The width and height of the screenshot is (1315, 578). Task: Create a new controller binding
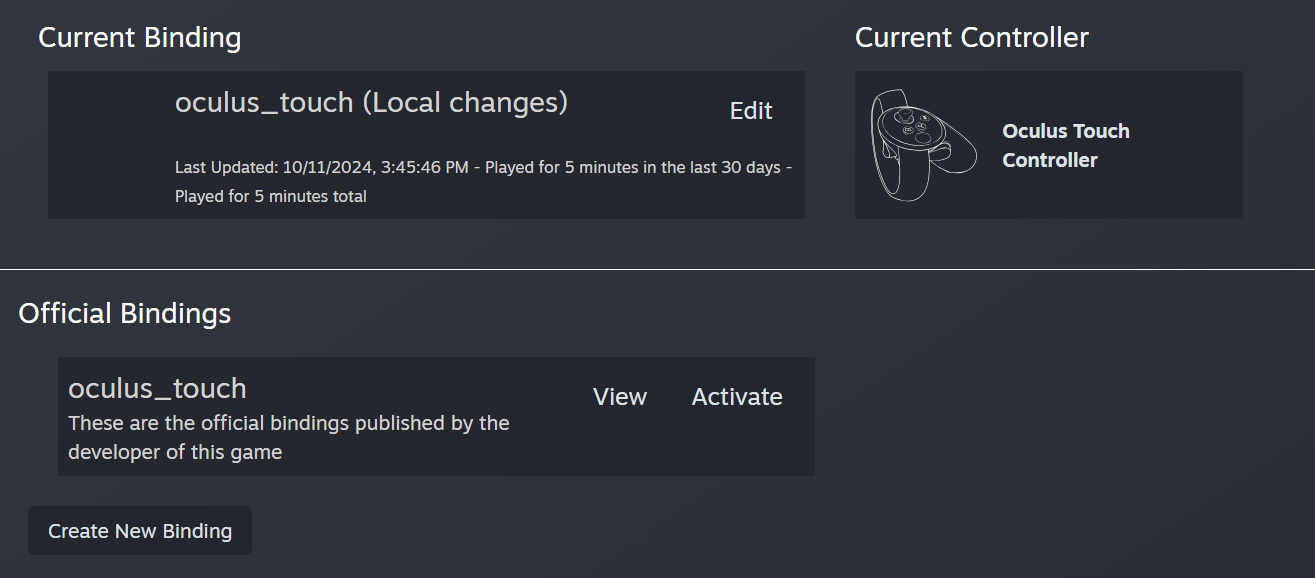pyautogui.click(x=139, y=530)
